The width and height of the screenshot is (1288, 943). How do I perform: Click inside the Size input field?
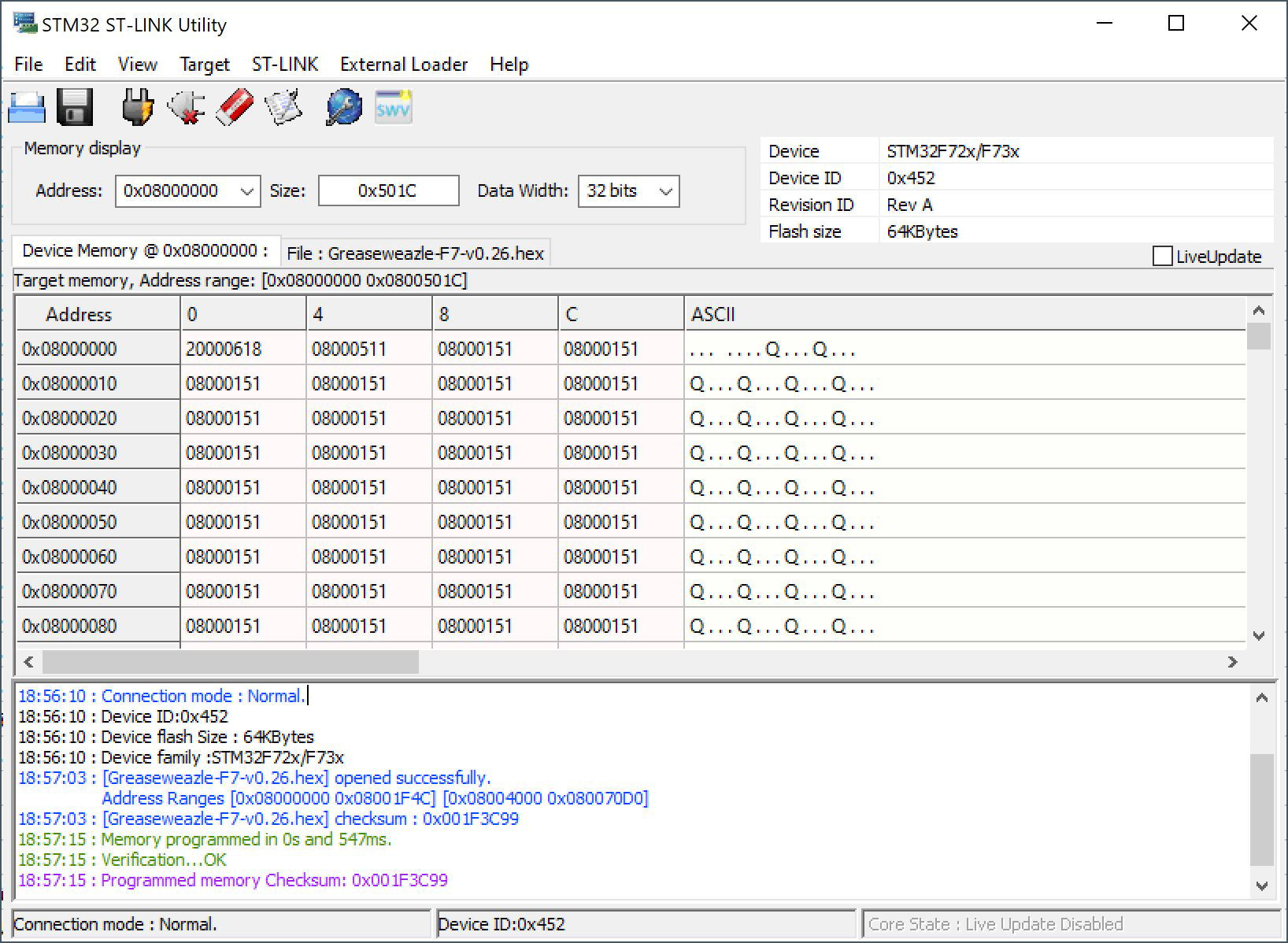click(x=387, y=190)
